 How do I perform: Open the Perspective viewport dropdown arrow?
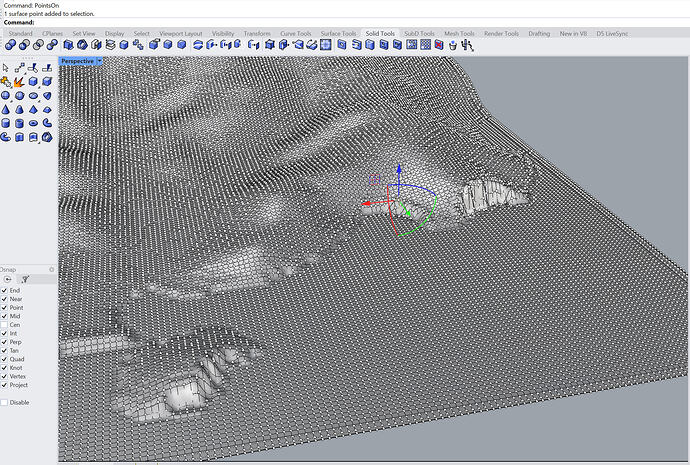(x=100, y=61)
